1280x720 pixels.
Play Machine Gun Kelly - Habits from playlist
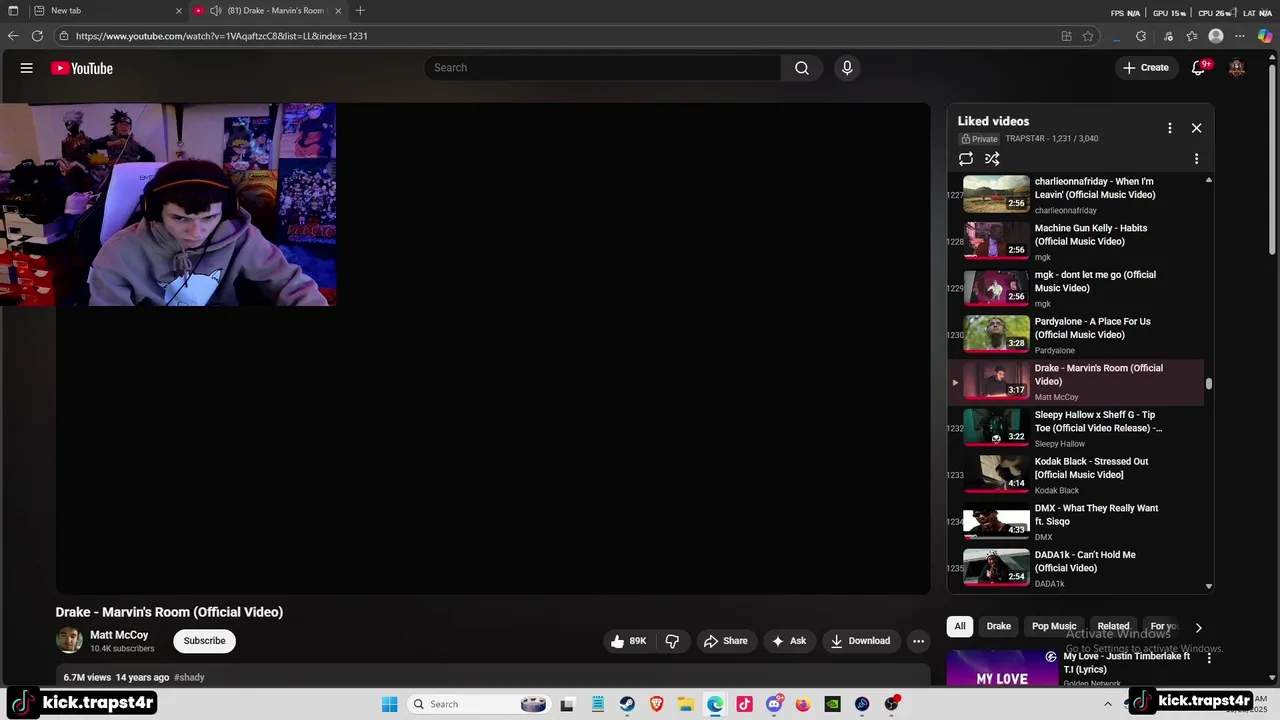click(x=1078, y=242)
